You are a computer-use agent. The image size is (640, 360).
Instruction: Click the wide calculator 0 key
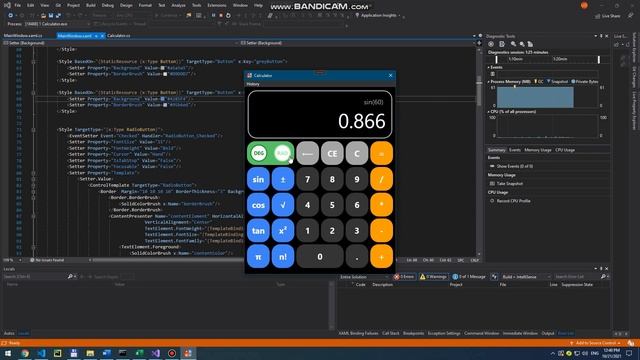click(320, 256)
